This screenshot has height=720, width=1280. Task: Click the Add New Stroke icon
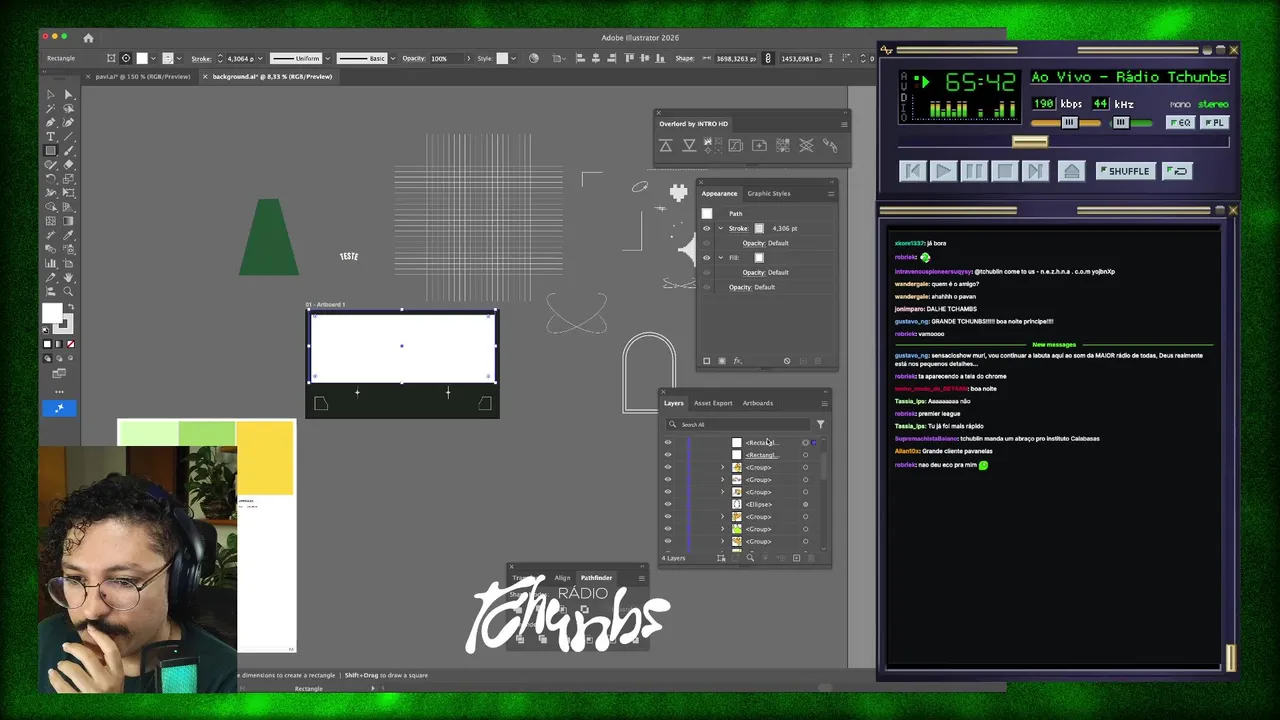pyautogui.click(x=707, y=361)
